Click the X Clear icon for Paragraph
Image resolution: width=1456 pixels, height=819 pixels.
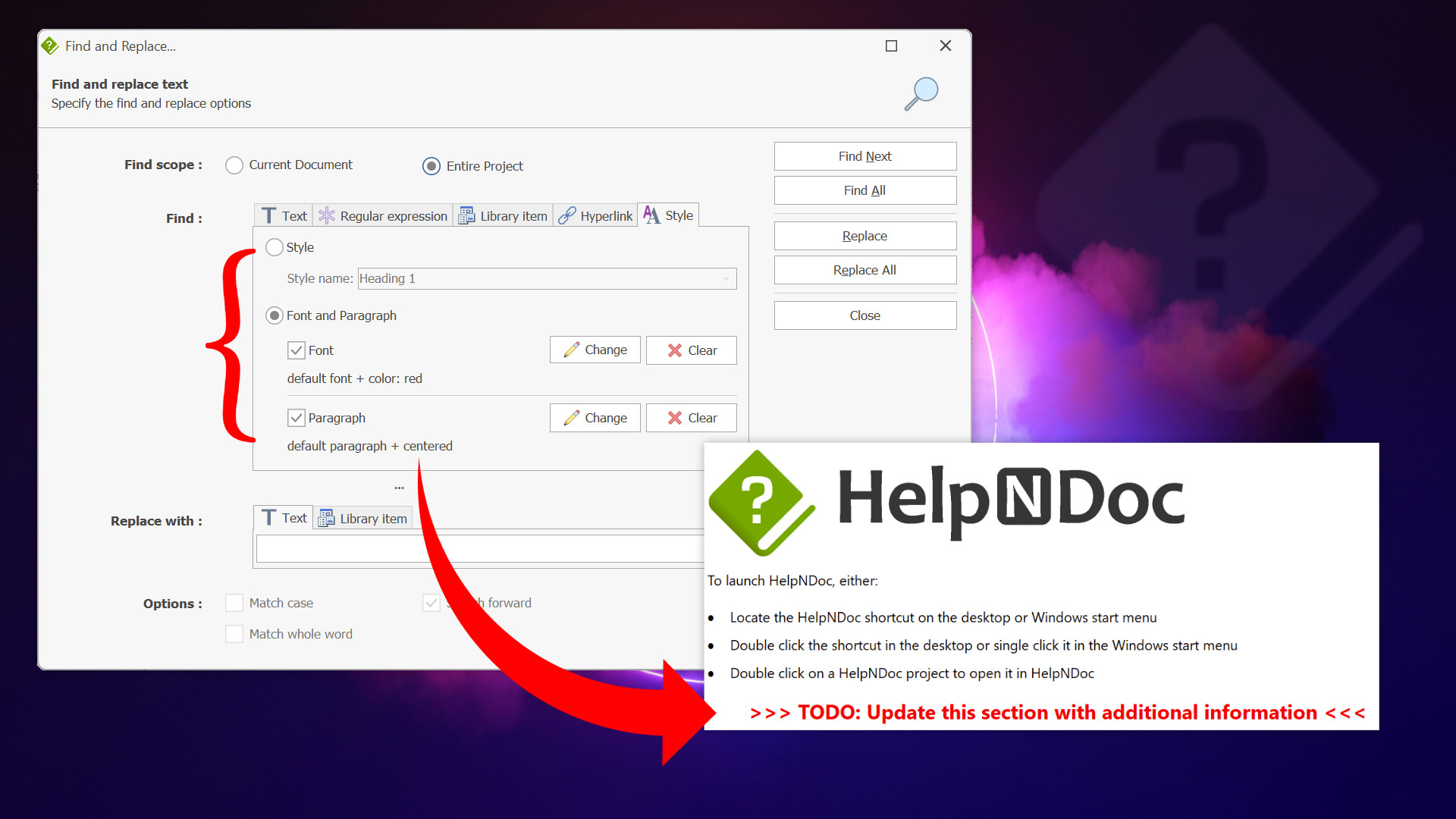coord(690,417)
